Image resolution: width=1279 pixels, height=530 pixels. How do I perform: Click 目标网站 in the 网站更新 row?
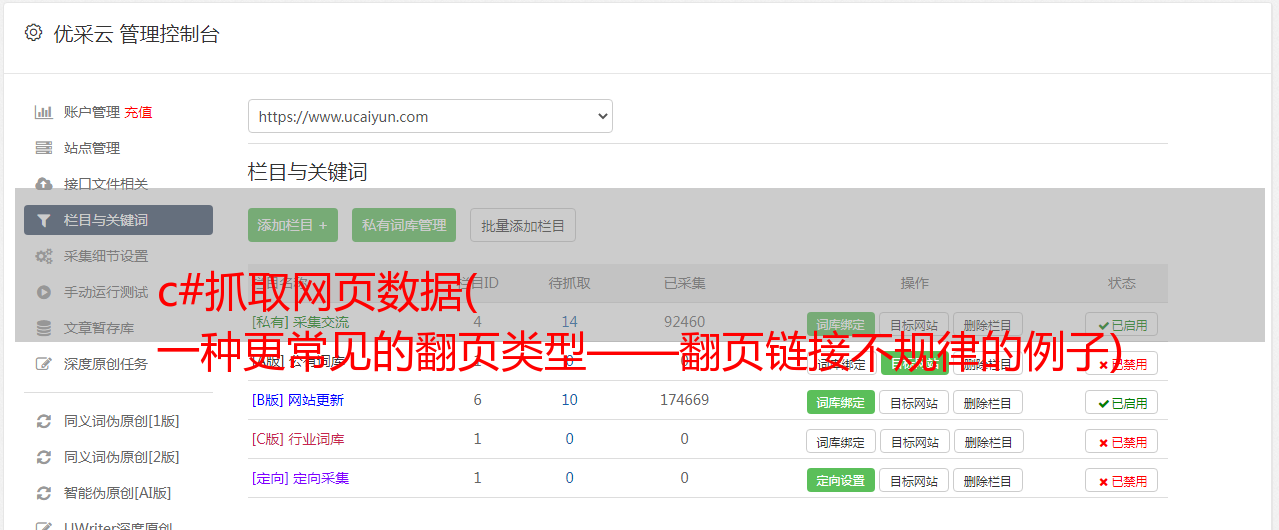click(915, 402)
